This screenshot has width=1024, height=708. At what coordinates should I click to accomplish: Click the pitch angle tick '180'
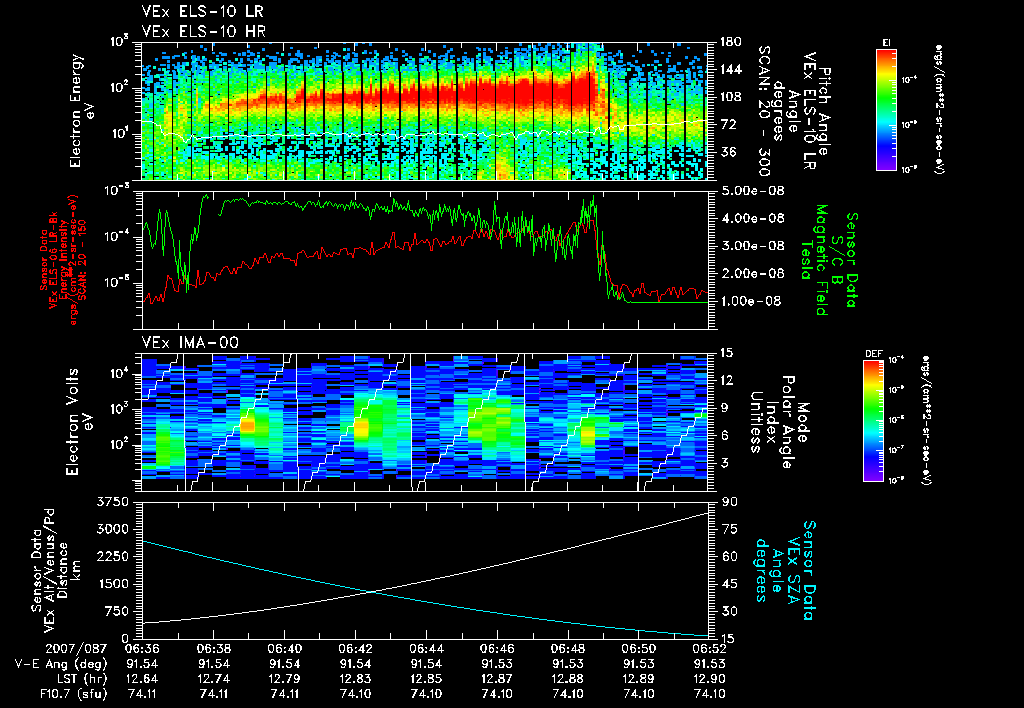pos(730,42)
